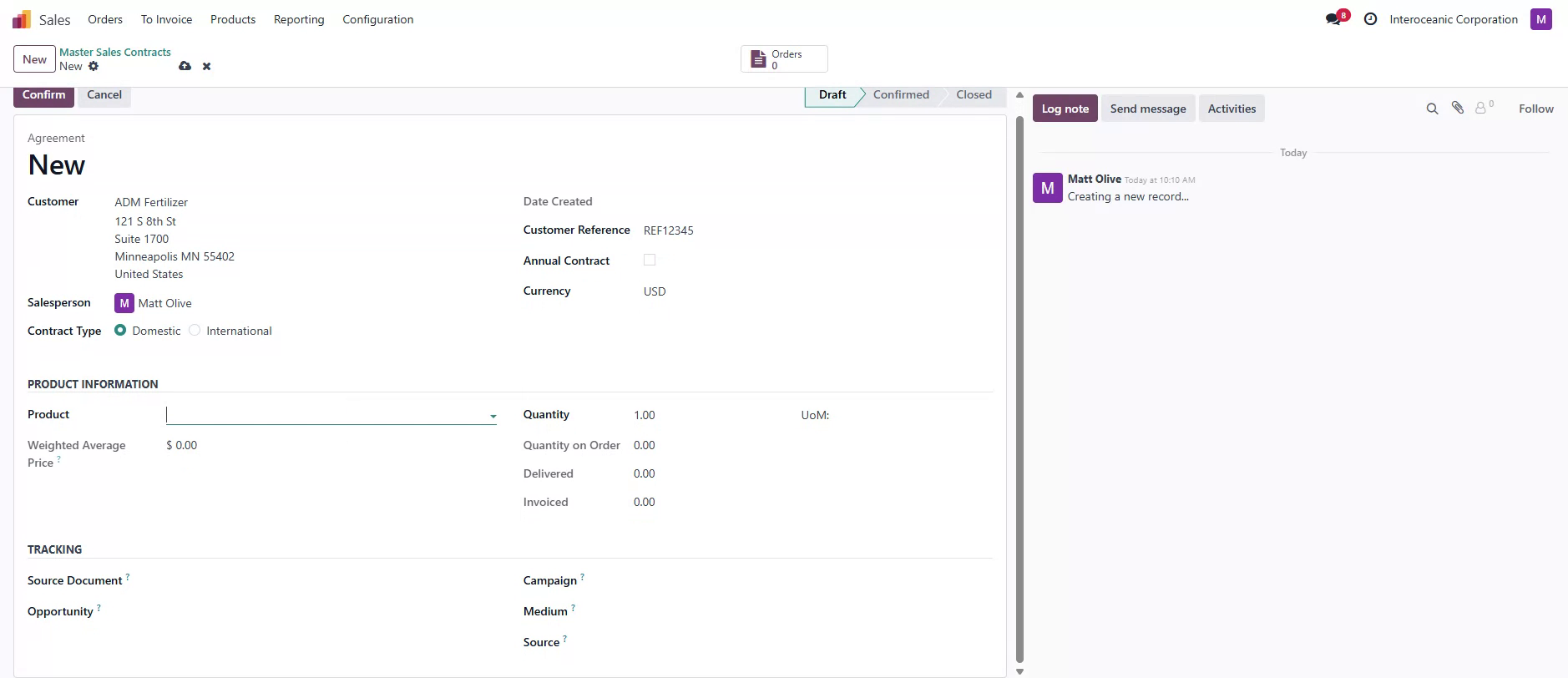Click the Activities button

[x=1232, y=109]
